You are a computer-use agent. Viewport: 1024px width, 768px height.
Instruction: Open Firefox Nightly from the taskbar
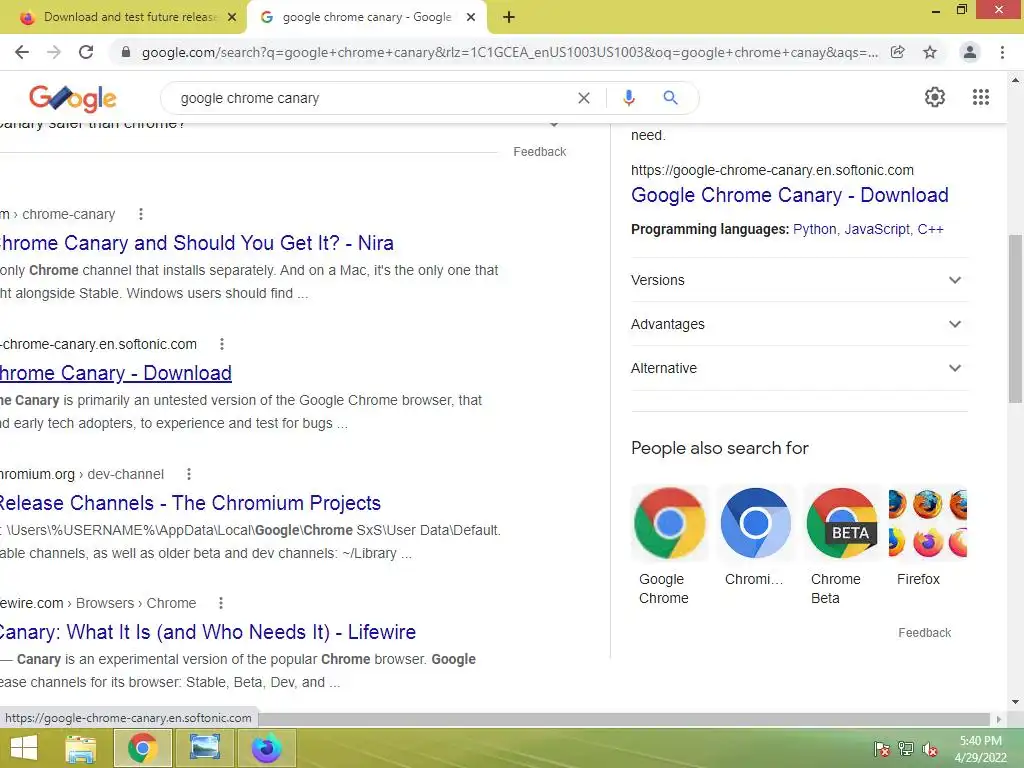pyautogui.click(x=266, y=748)
